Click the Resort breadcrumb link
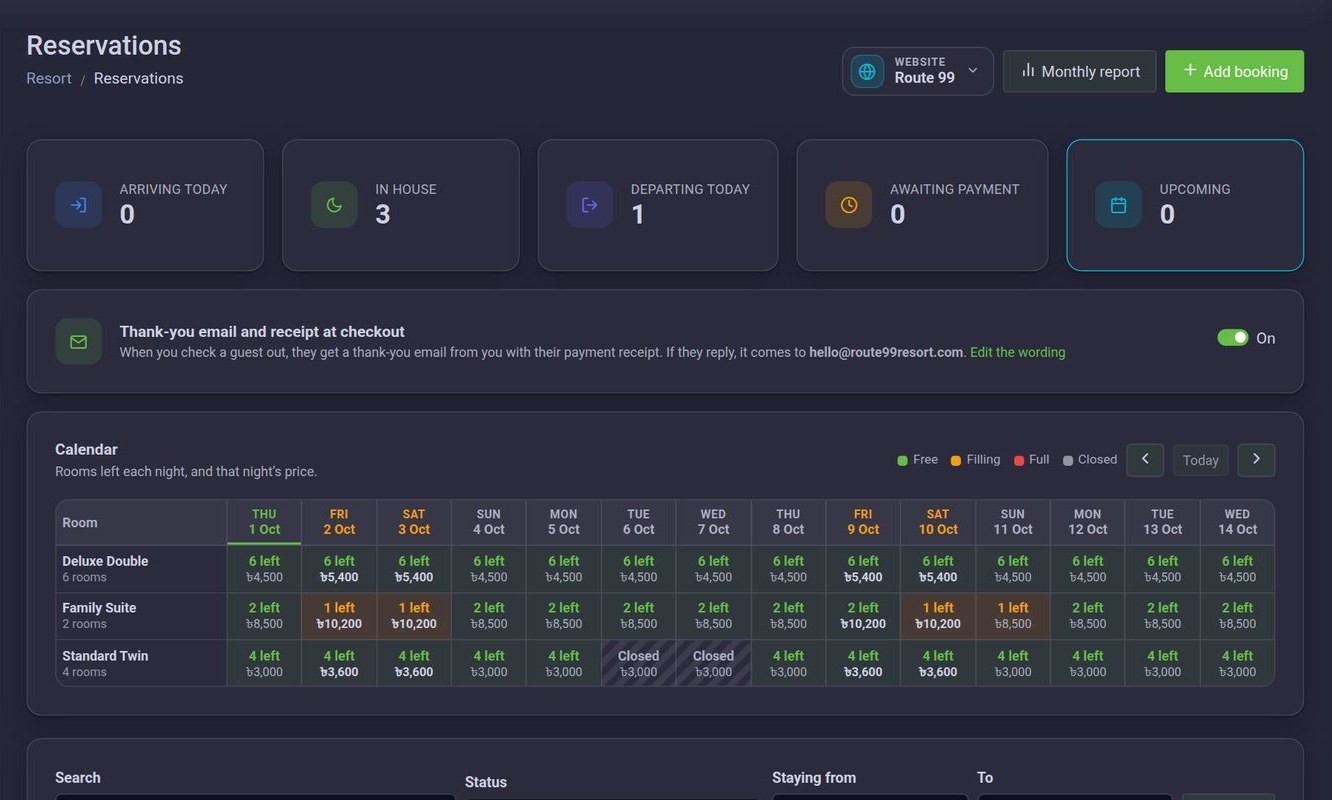Screen dimensions: 1332x800 tap(49, 78)
